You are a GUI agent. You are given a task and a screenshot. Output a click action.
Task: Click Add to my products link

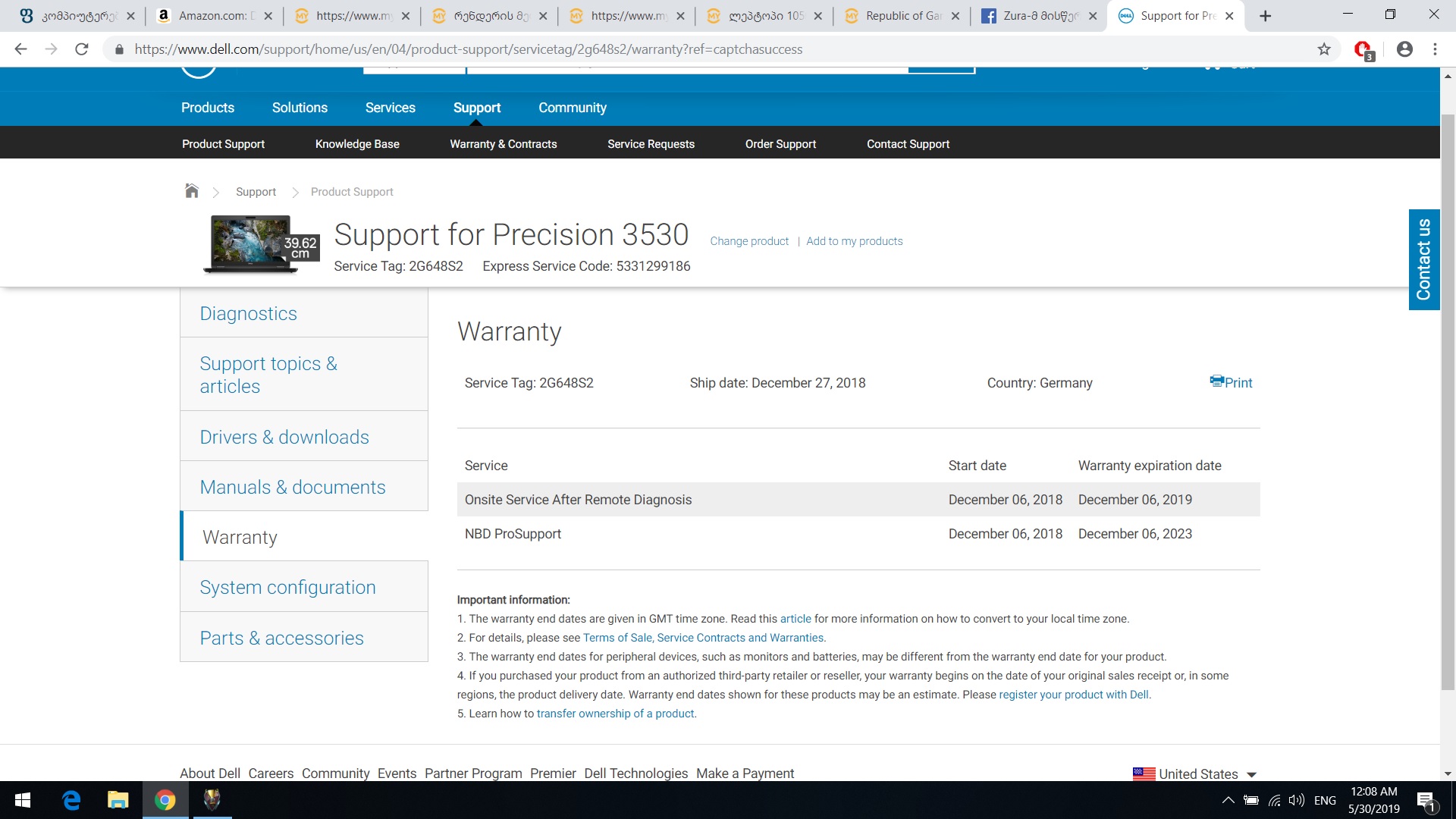854,241
